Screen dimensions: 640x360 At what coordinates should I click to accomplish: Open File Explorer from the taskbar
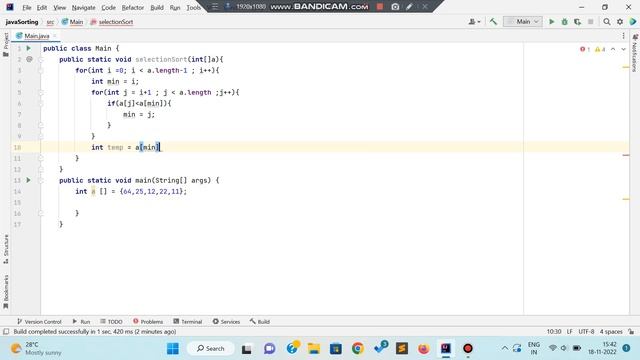click(x=313, y=349)
